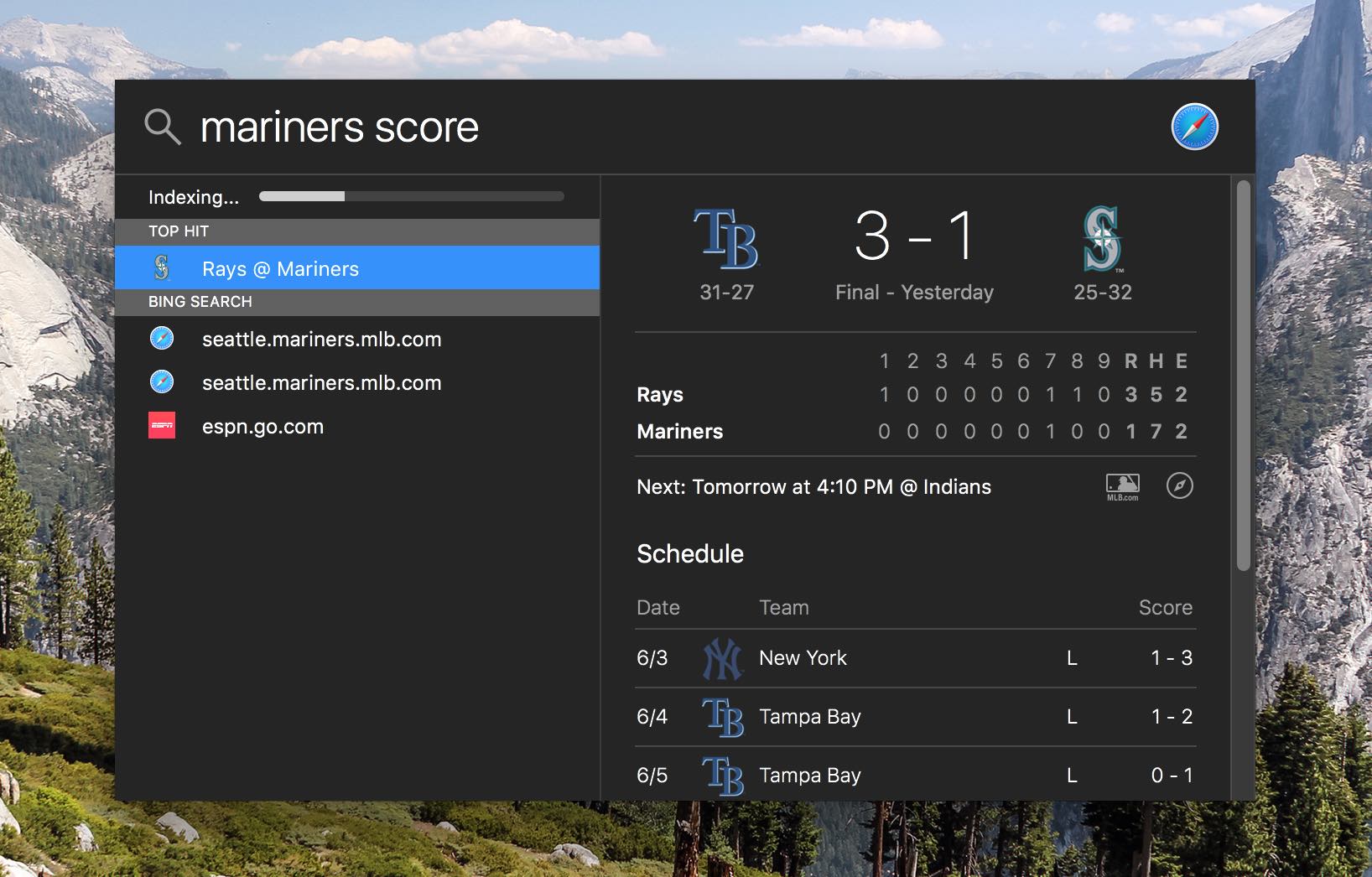Click New York in the 6/3 schedule row
The width and height of the screenshot is (1372, 877).
point(803,658)
